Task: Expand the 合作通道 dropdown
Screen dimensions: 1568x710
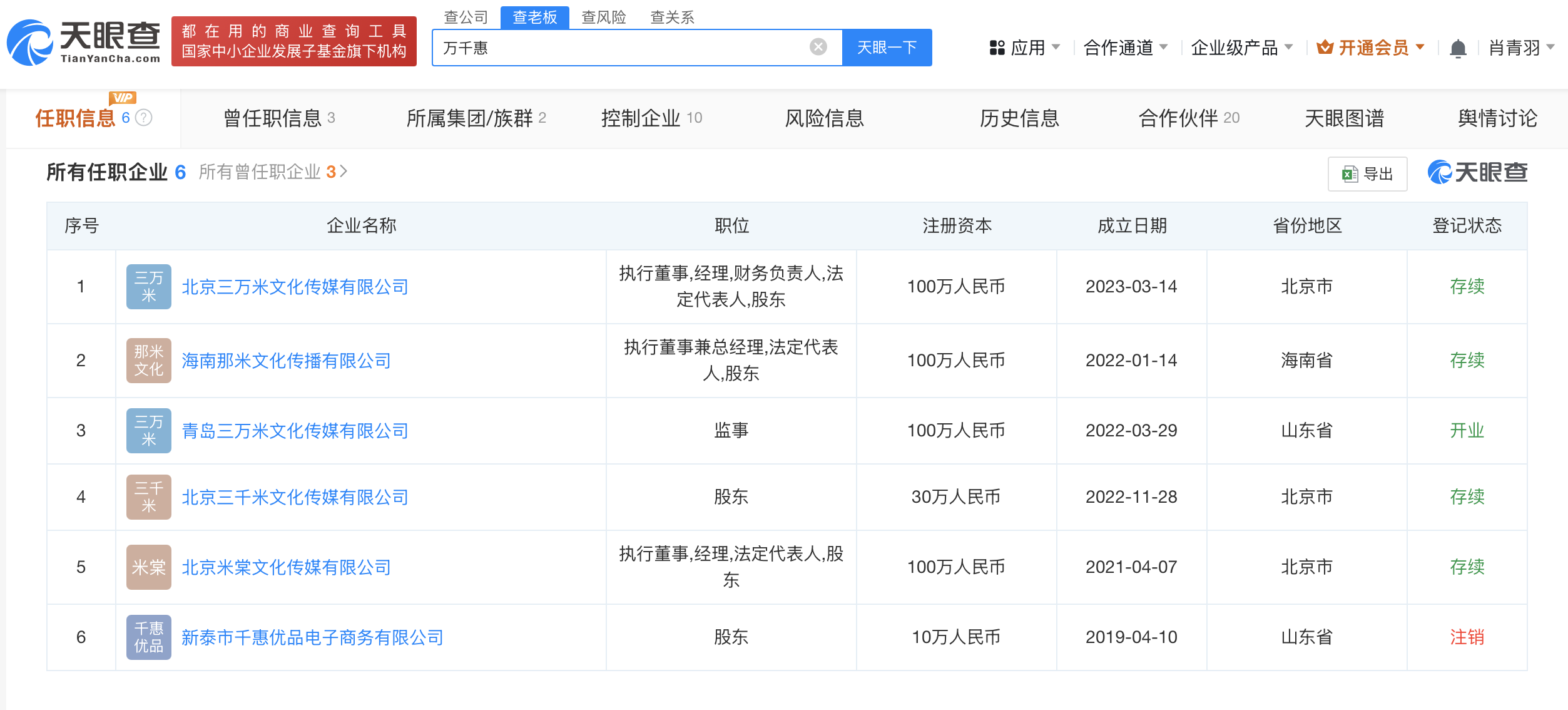Action: (x=1125, y=48)
